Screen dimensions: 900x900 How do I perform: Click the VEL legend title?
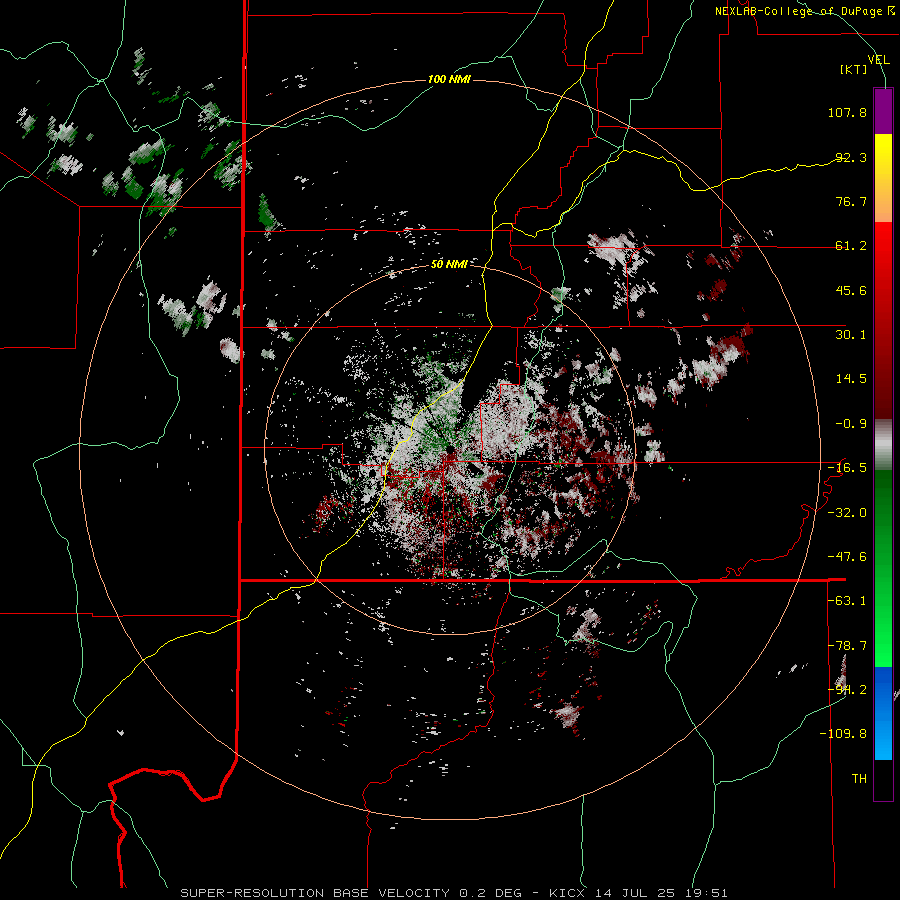click(x=878, y=60)
